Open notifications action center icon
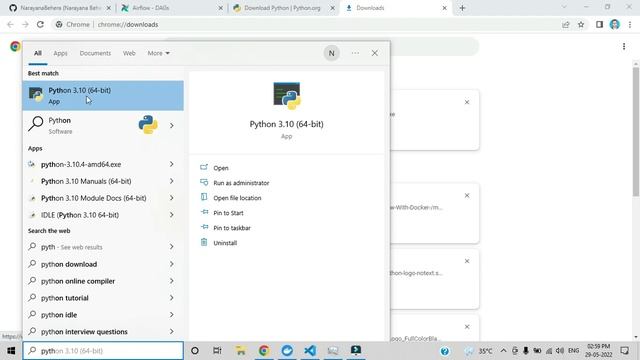Image resolution: width=640 pixels, height=360 pixels. tap(624, 351)
